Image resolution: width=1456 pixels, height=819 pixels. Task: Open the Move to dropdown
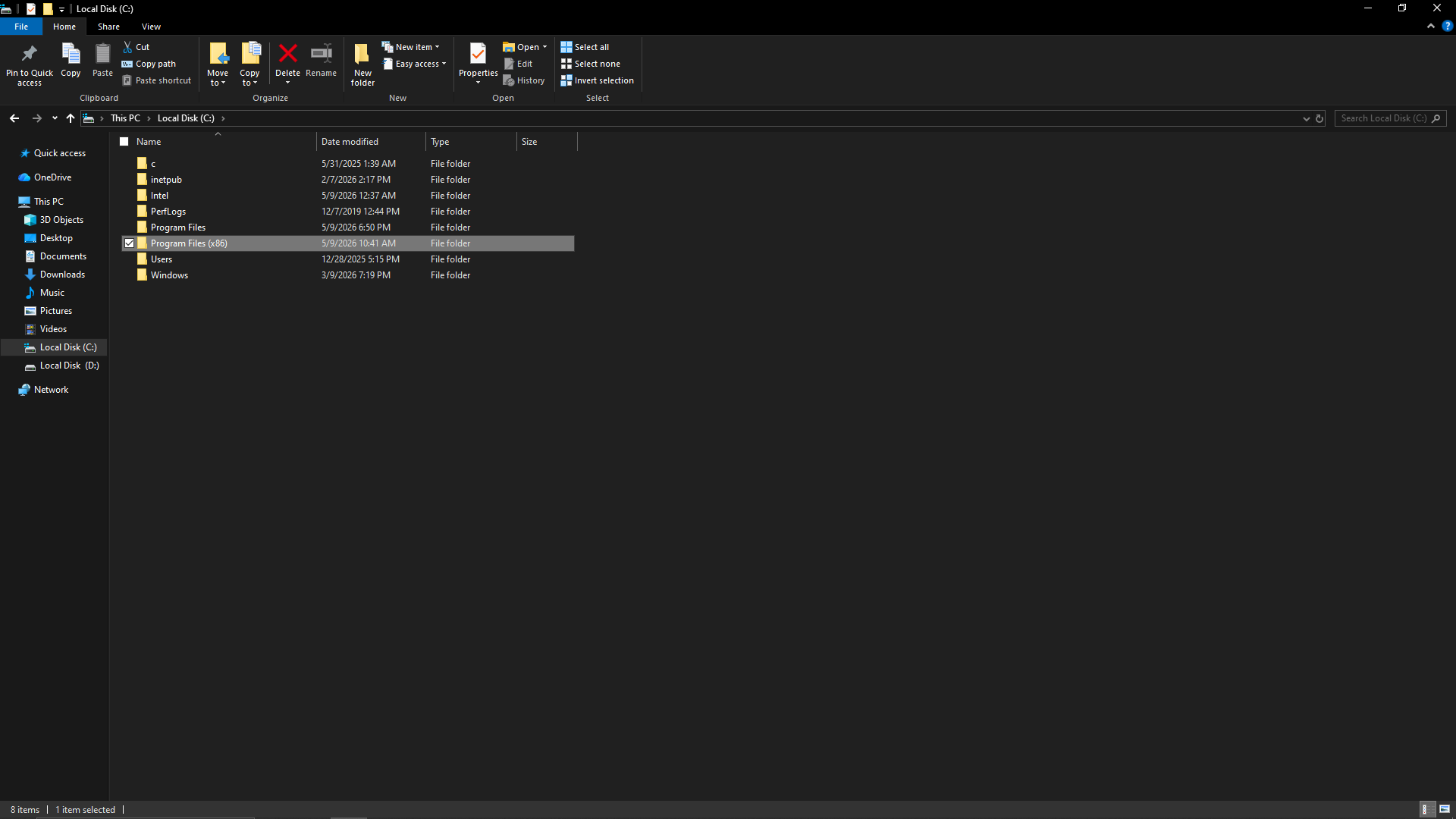(x=218, y=78)
